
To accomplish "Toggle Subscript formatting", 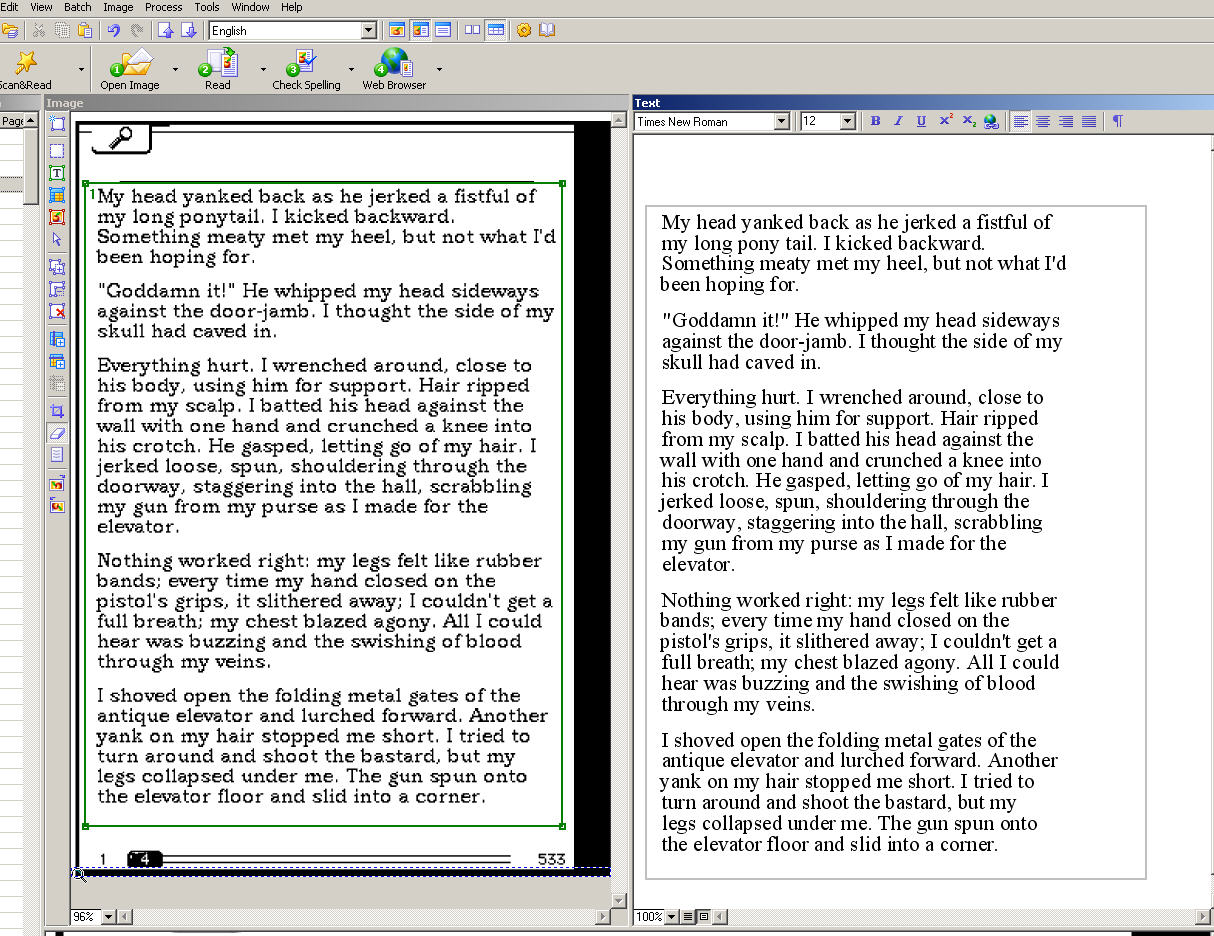I will 968,121.
